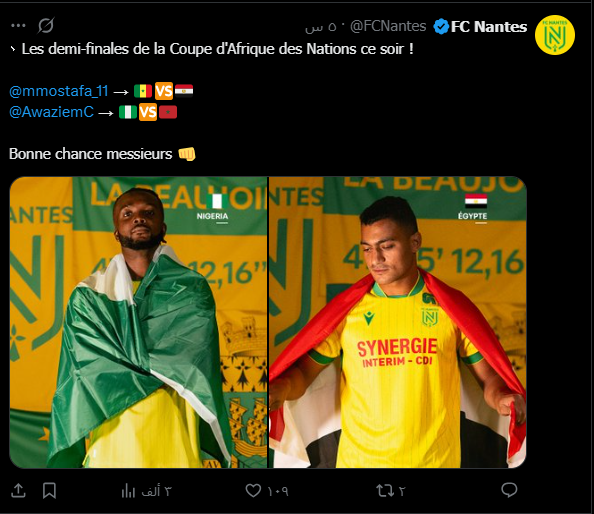Bookmark this FC Nantes post

49,491
